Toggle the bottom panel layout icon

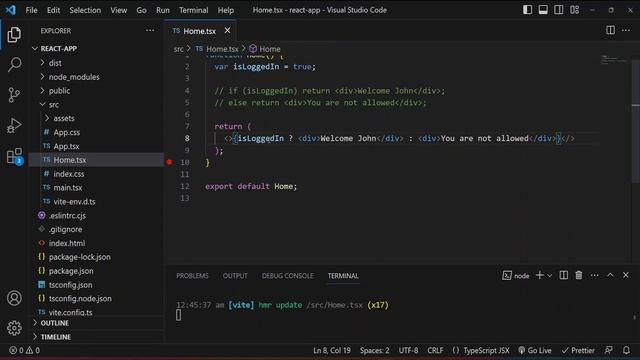pyautogui.click(x=543, y=10)
